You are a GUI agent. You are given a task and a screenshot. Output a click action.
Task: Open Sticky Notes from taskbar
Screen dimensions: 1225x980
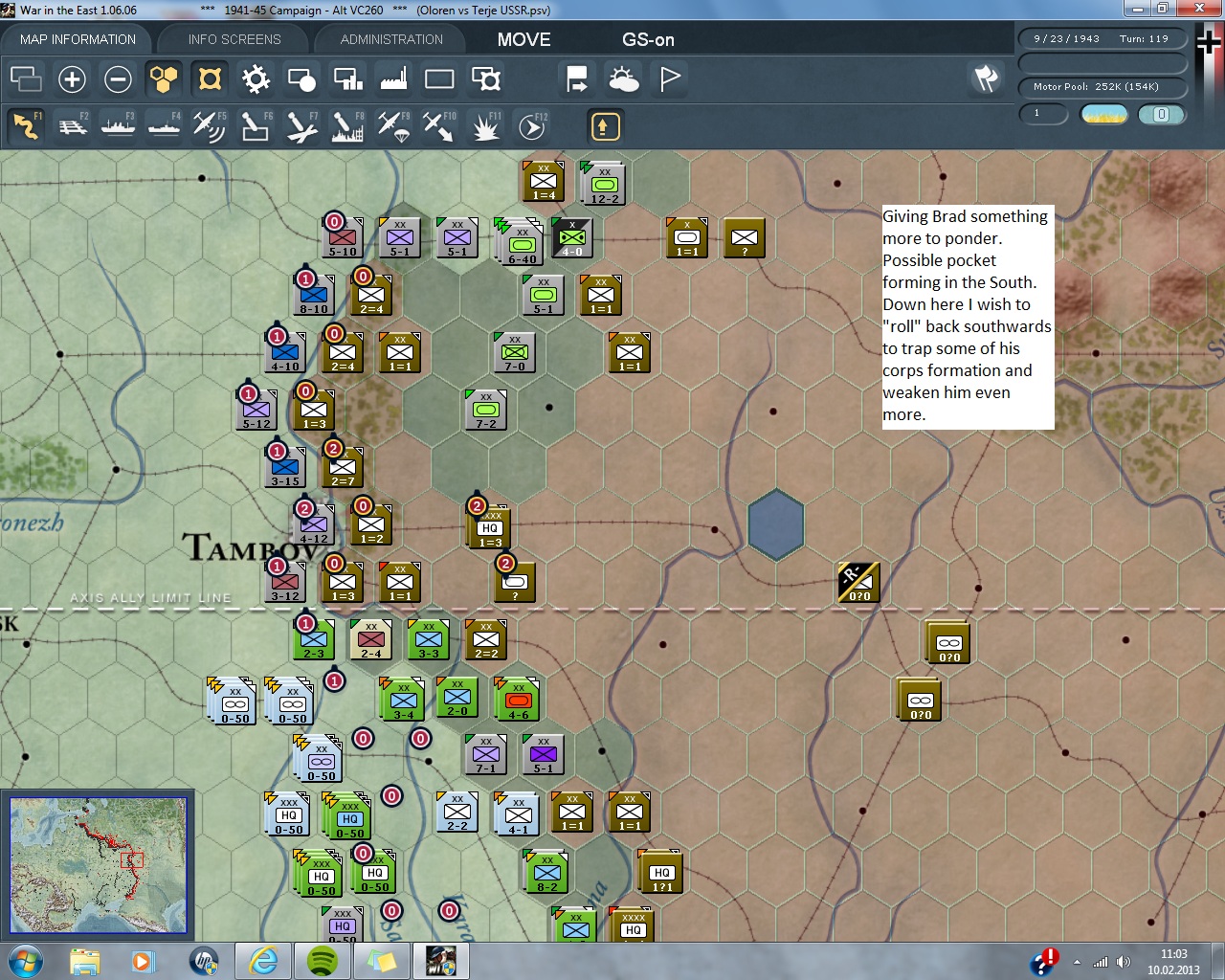(382, 961)
